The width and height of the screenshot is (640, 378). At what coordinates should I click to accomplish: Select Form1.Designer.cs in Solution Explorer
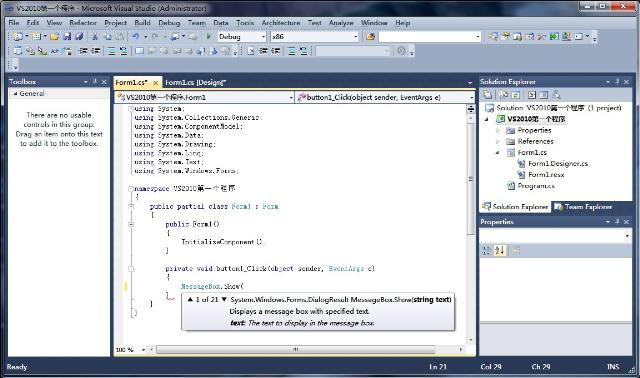(x=558, y=164)
